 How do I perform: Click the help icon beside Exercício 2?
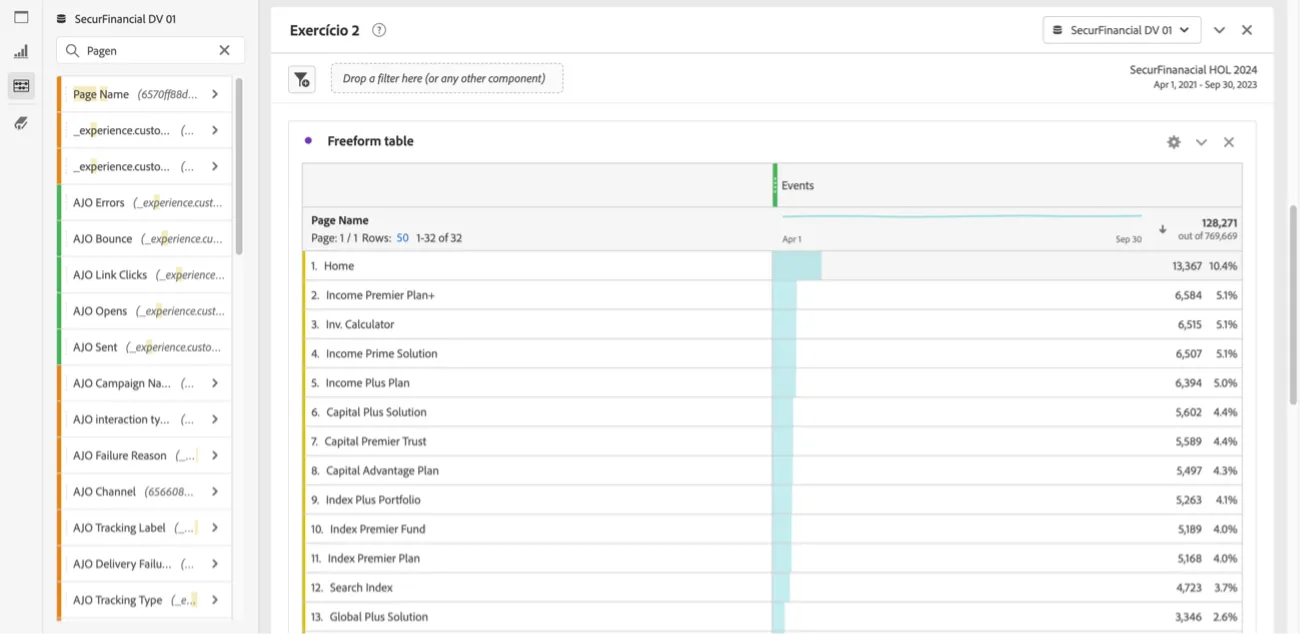(x=379, y=30)
